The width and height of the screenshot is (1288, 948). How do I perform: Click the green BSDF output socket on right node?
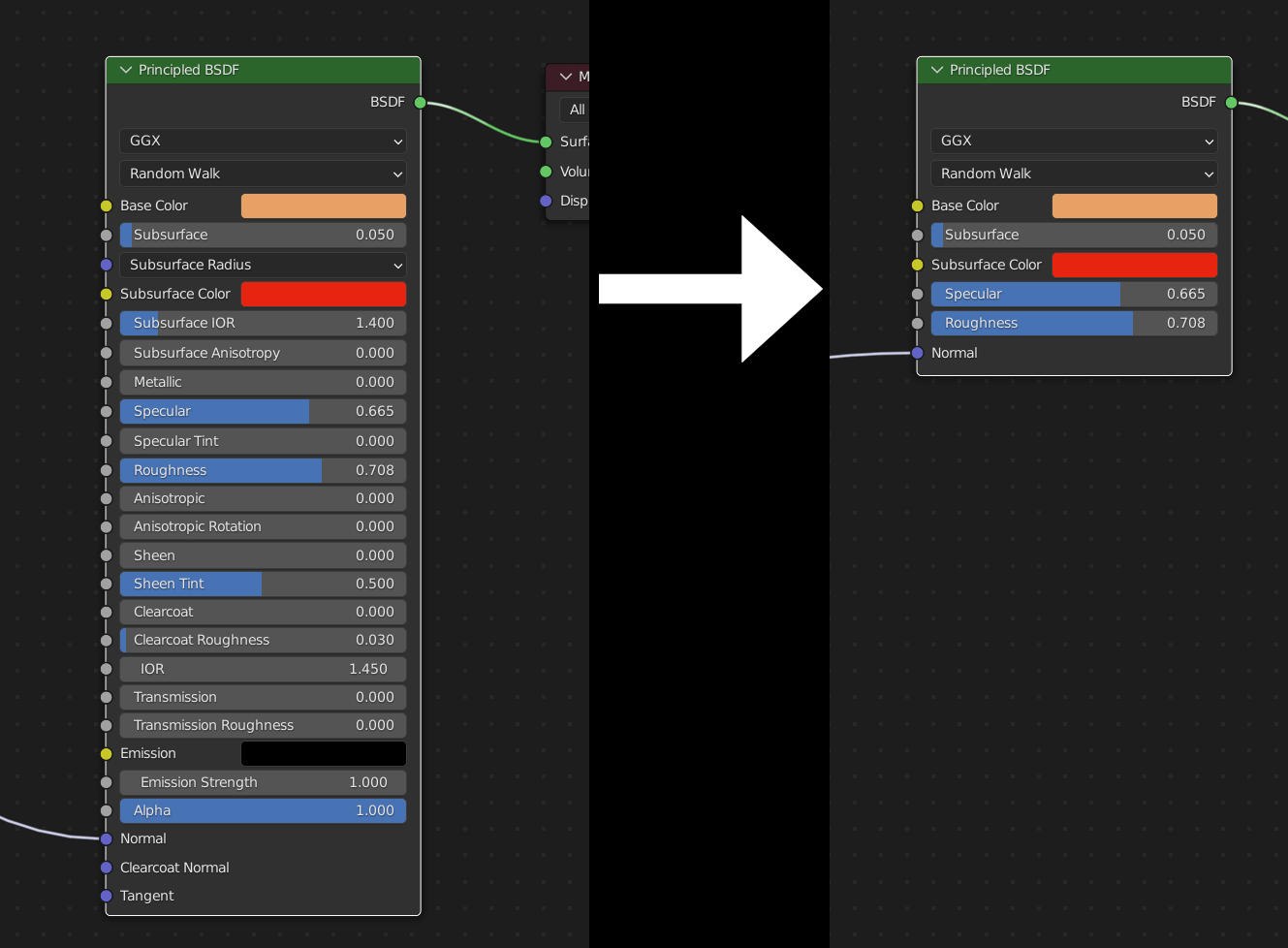[x=1232, y=102]
